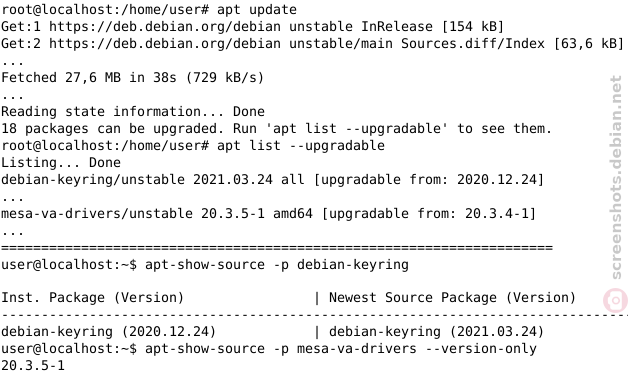Click the 'Newest Source Package (Version)' column header
Screen dimensions: 628x376
[x=452, y=298]
